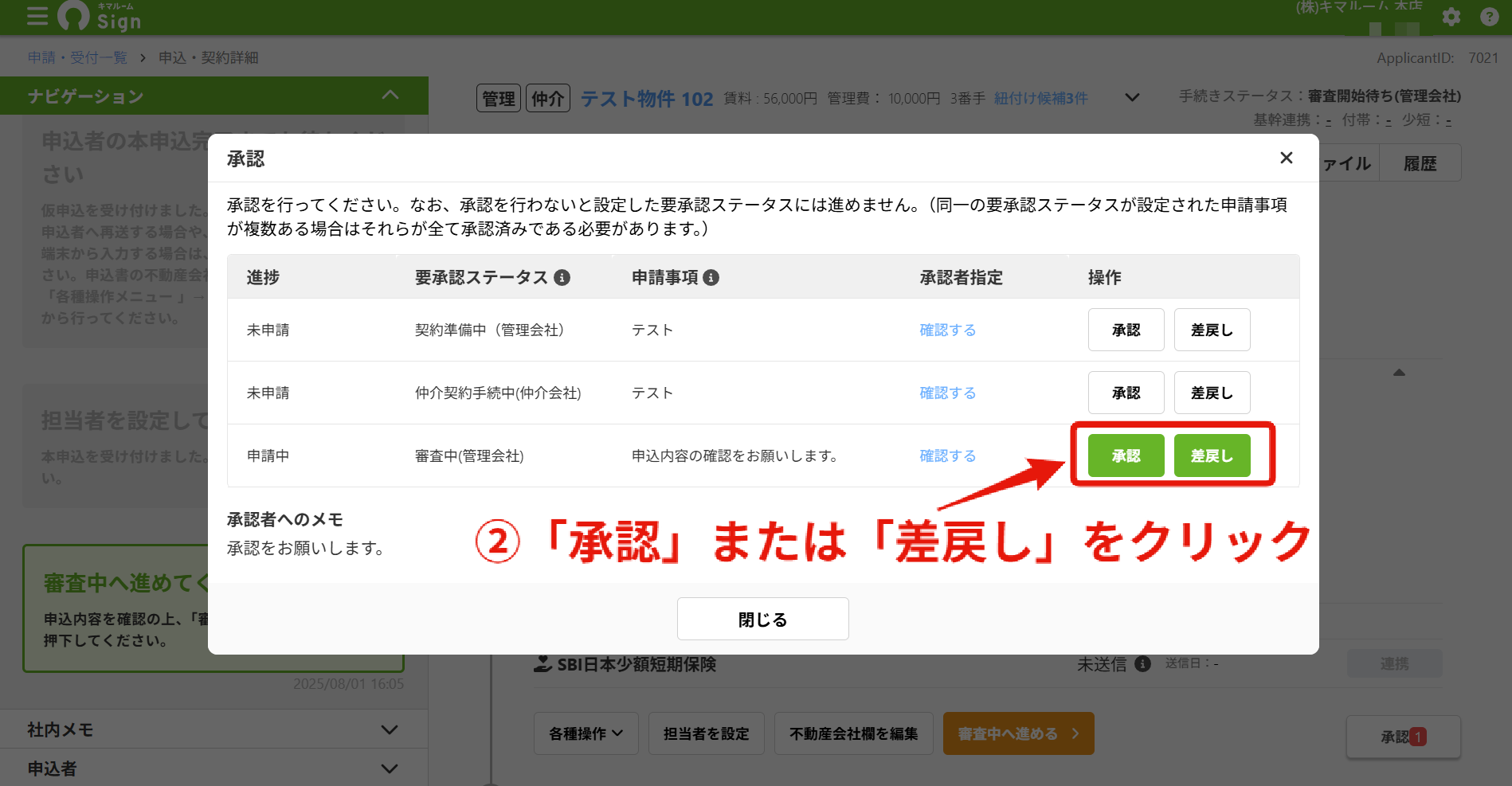Expand property details chevron near 紐付け候補3件
The width and height of the screenshot is (1512, 786).
click(1132, 98)
